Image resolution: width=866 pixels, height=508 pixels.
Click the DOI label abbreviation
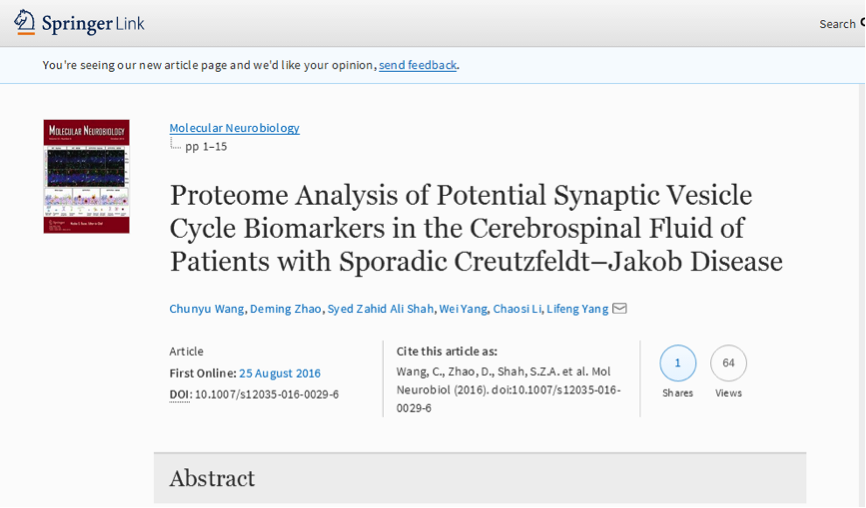[179, 394]
